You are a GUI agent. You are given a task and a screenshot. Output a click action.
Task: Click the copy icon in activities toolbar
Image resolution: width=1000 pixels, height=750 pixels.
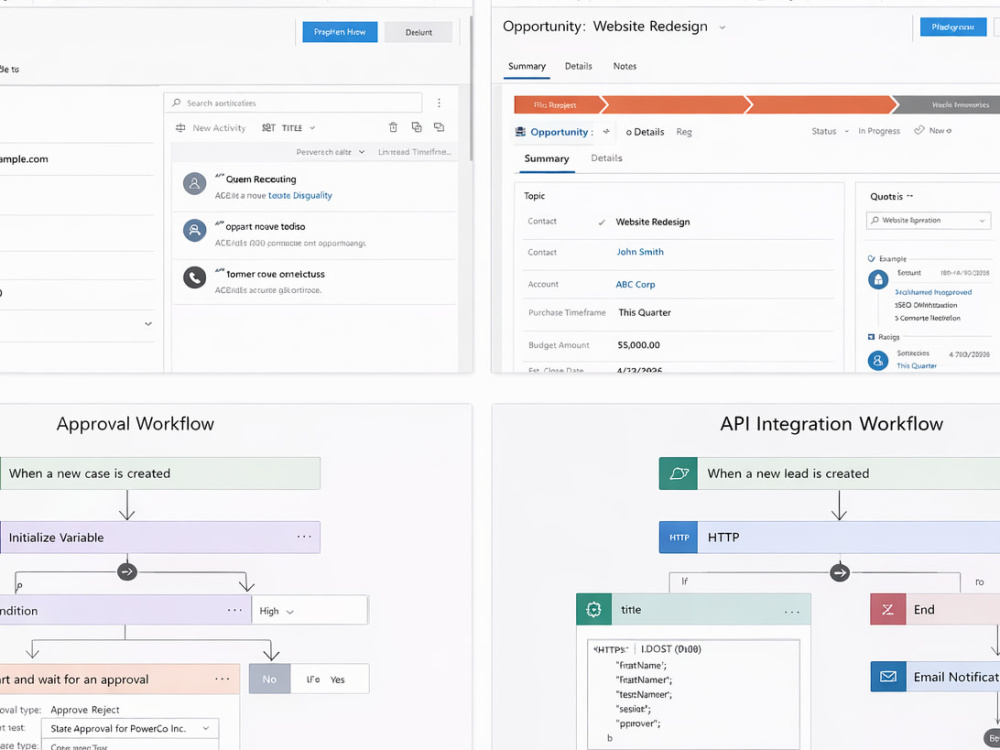[x=416, y=127]
